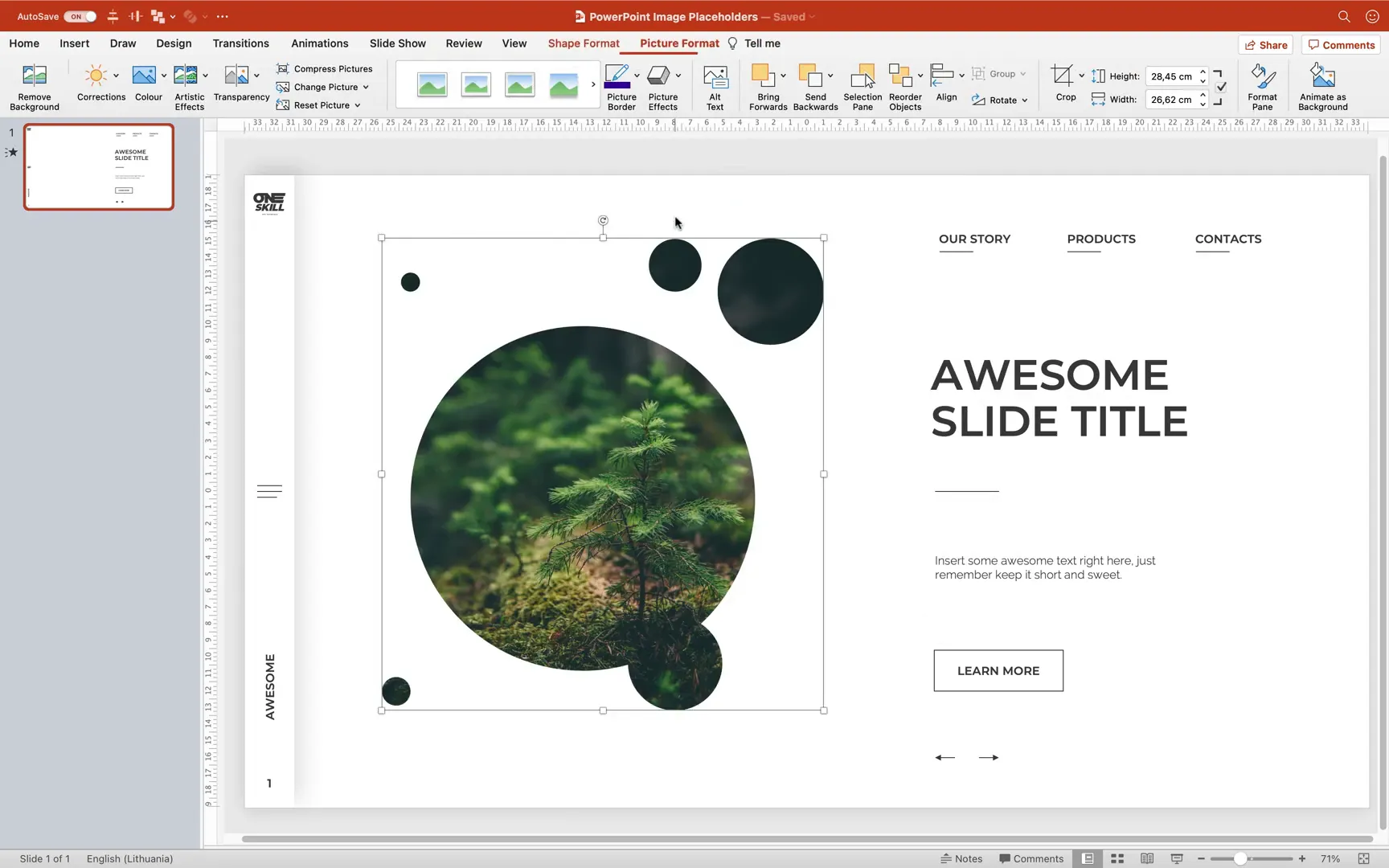The image size is (1389, 868).
Task: Expand the picture styles gallery arrow
Action: coord(593,84)
